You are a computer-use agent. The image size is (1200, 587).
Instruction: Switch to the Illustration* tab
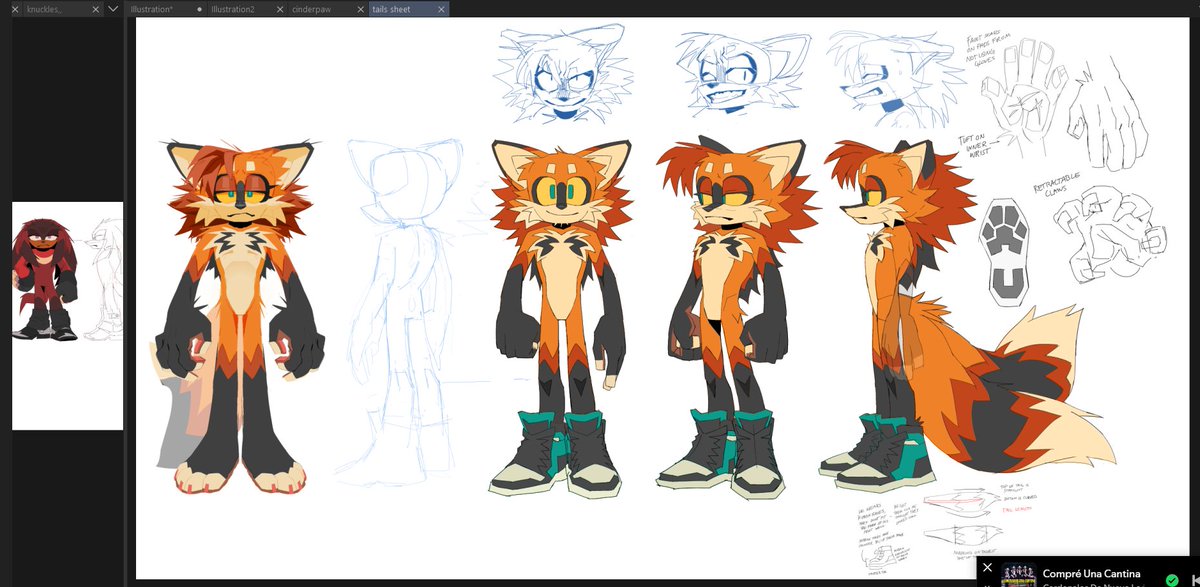[x=166, y=9]
